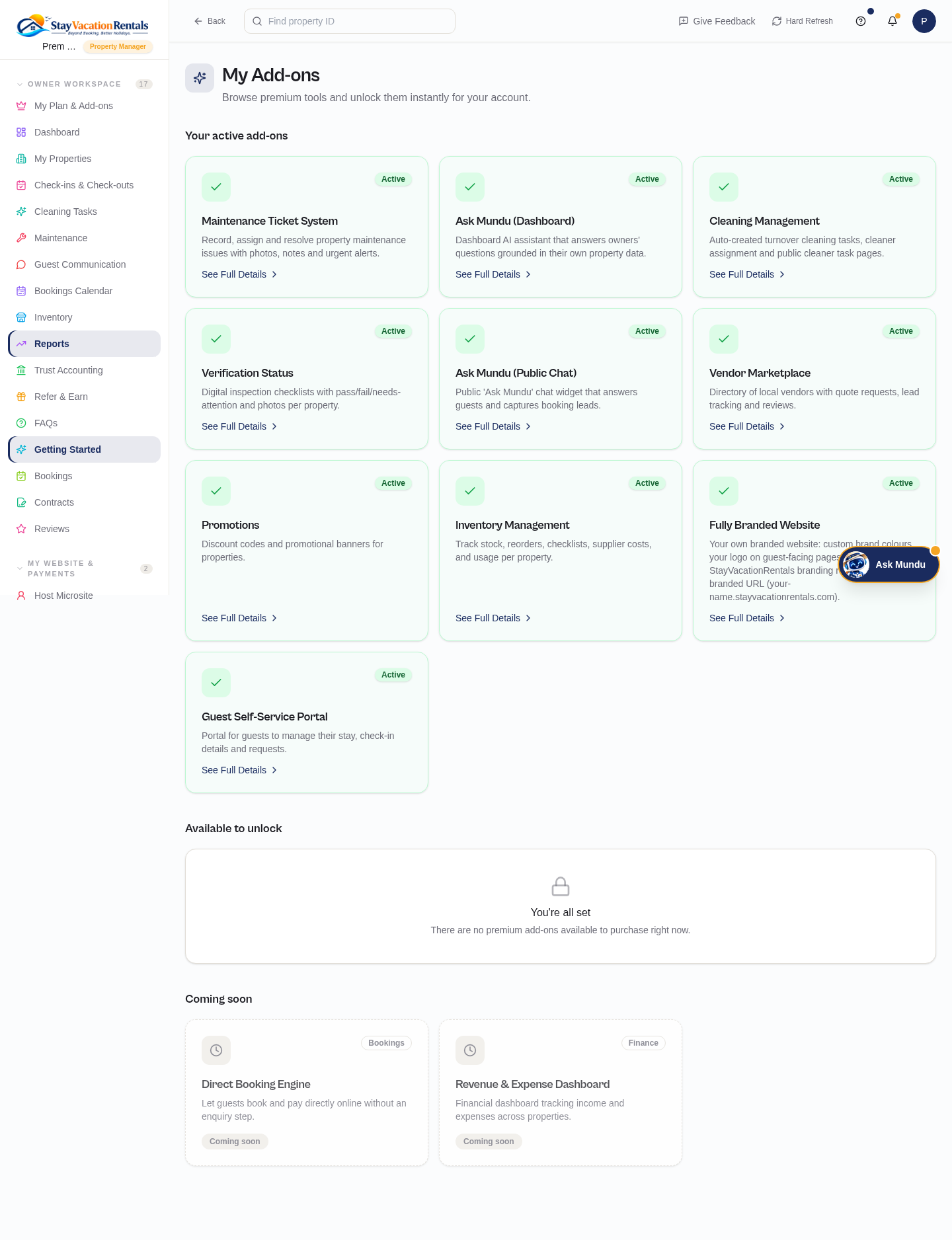The width and height of the screenshot is (952, 1240).
Task: Click the Cleaning Management checkmark icon
Action: pos(724,187)
